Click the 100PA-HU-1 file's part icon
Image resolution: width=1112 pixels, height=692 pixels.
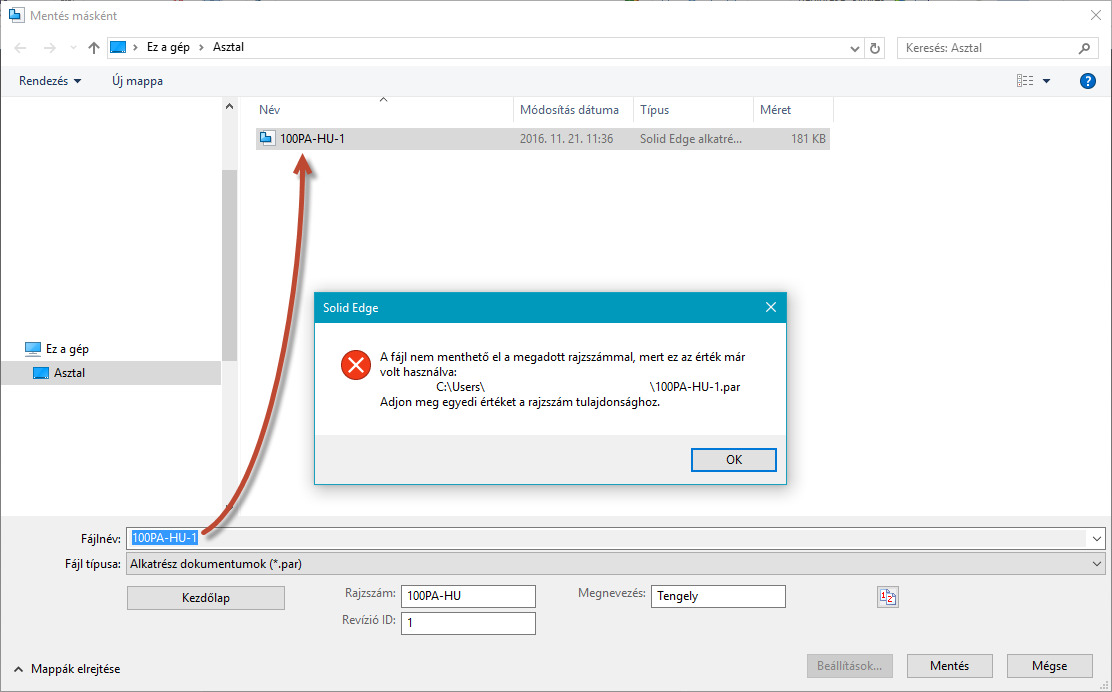(x=267, y=138)
